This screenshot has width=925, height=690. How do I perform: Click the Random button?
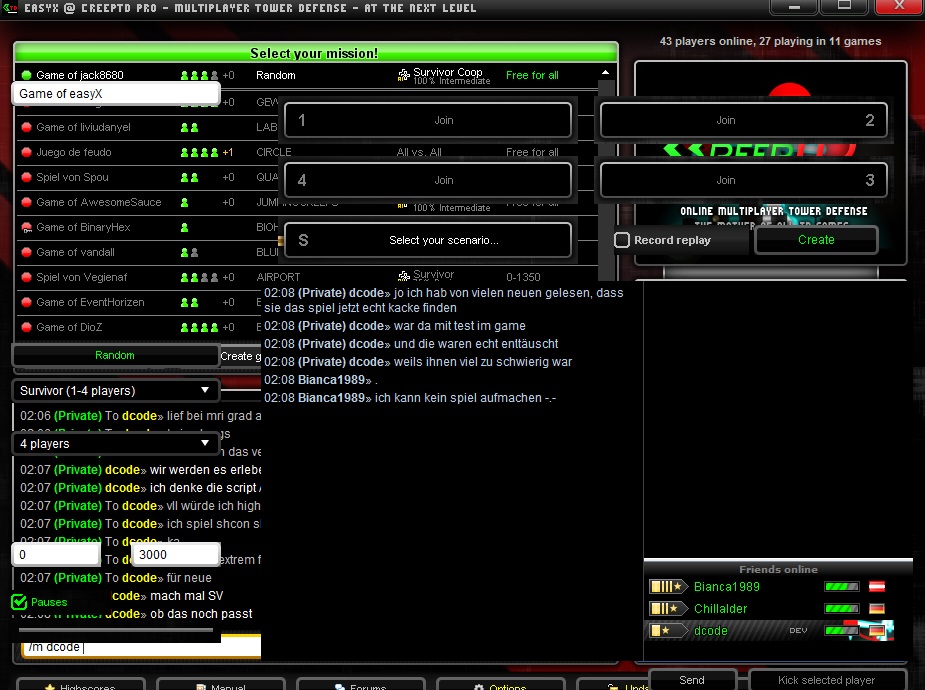click(x=115, y=356)
